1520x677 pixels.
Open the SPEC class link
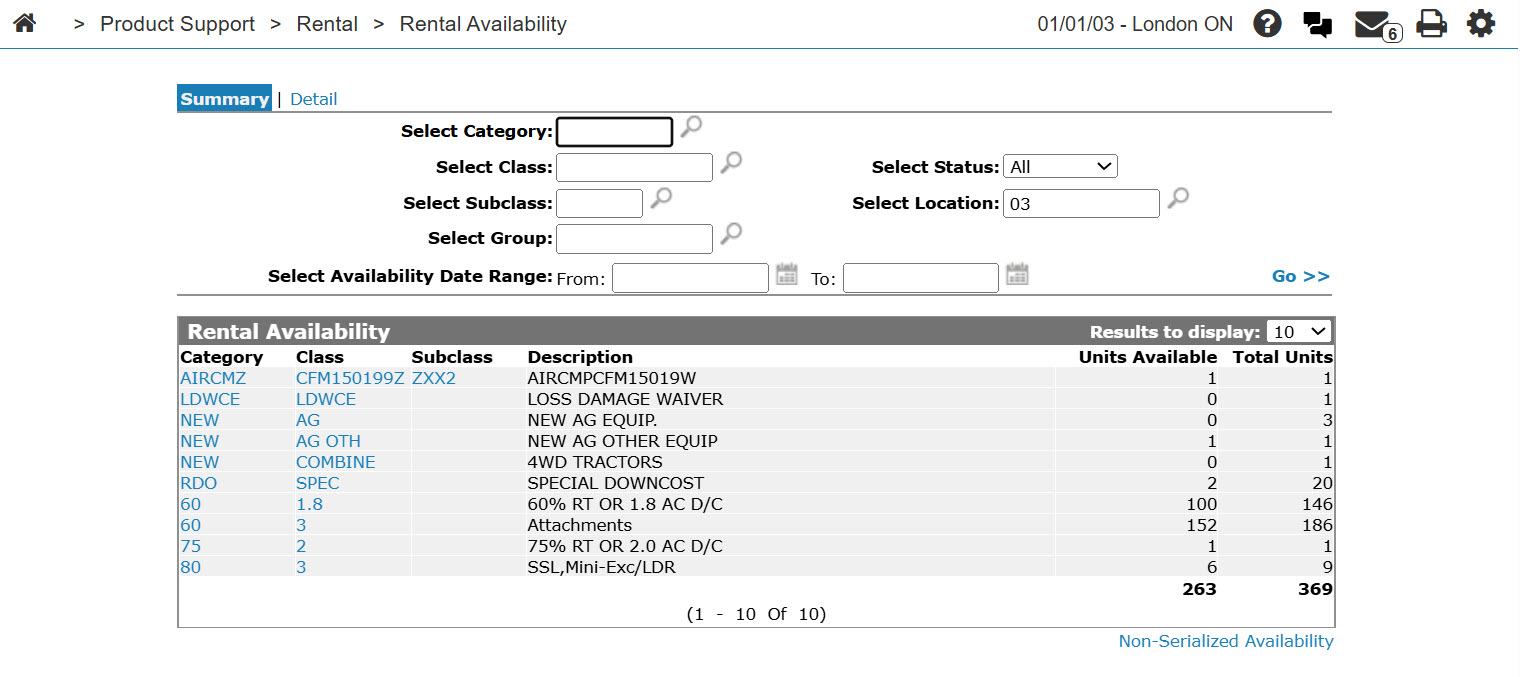point(318,483)
